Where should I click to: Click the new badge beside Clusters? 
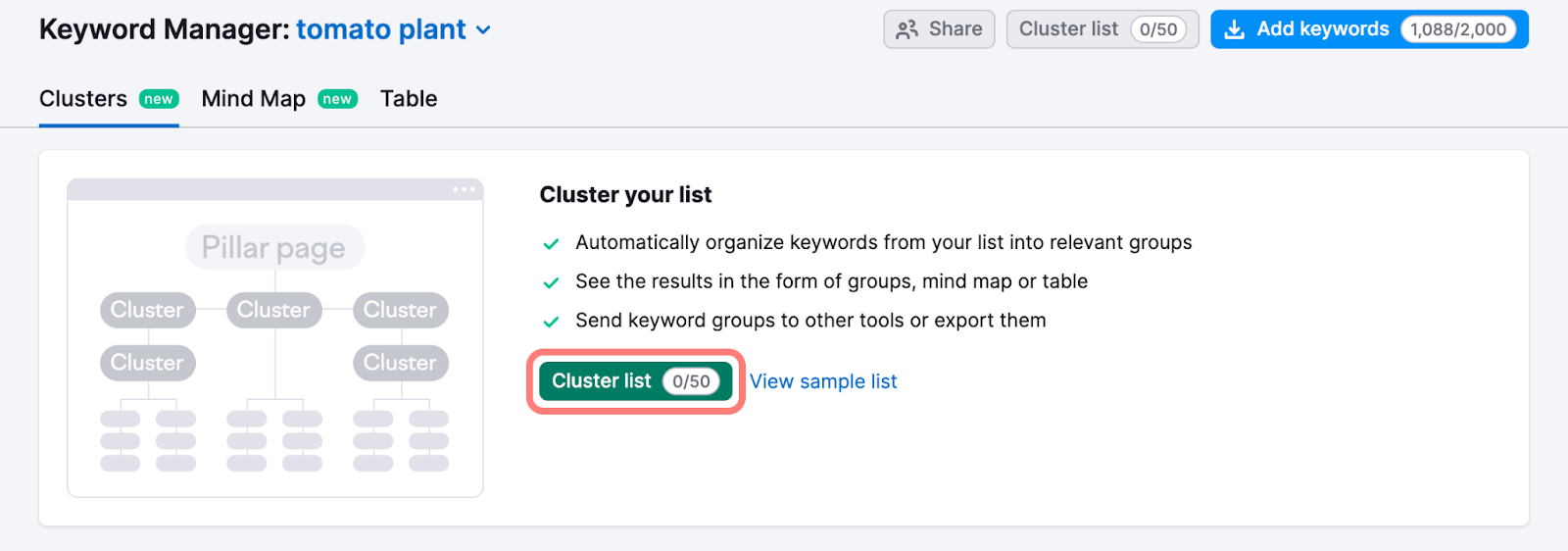(159, 99)
